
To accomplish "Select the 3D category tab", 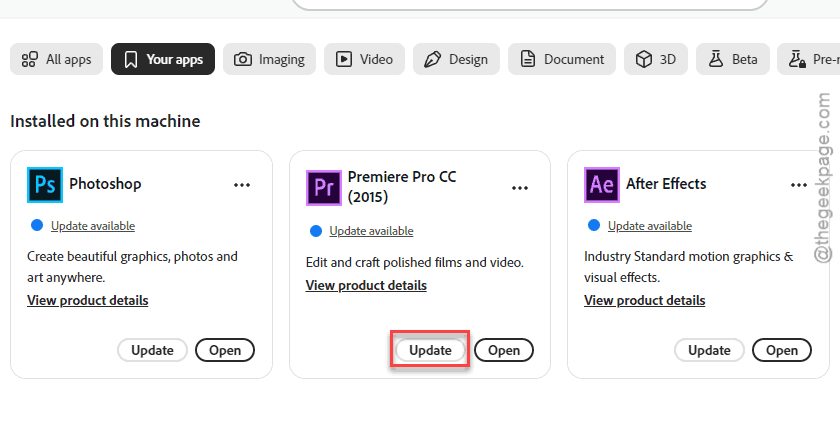I will point(656,59).
